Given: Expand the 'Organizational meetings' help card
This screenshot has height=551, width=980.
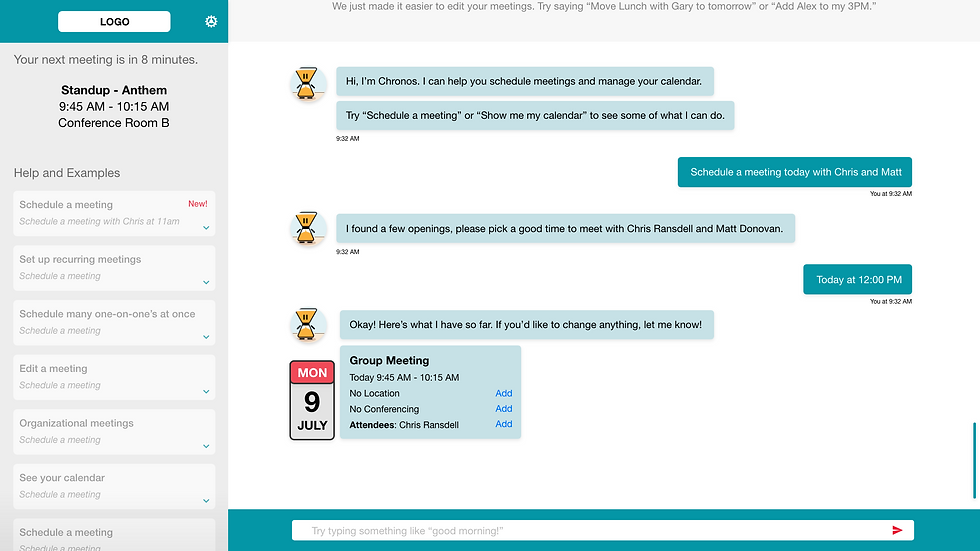Looking at the screenshot, I should coord(206,446).
